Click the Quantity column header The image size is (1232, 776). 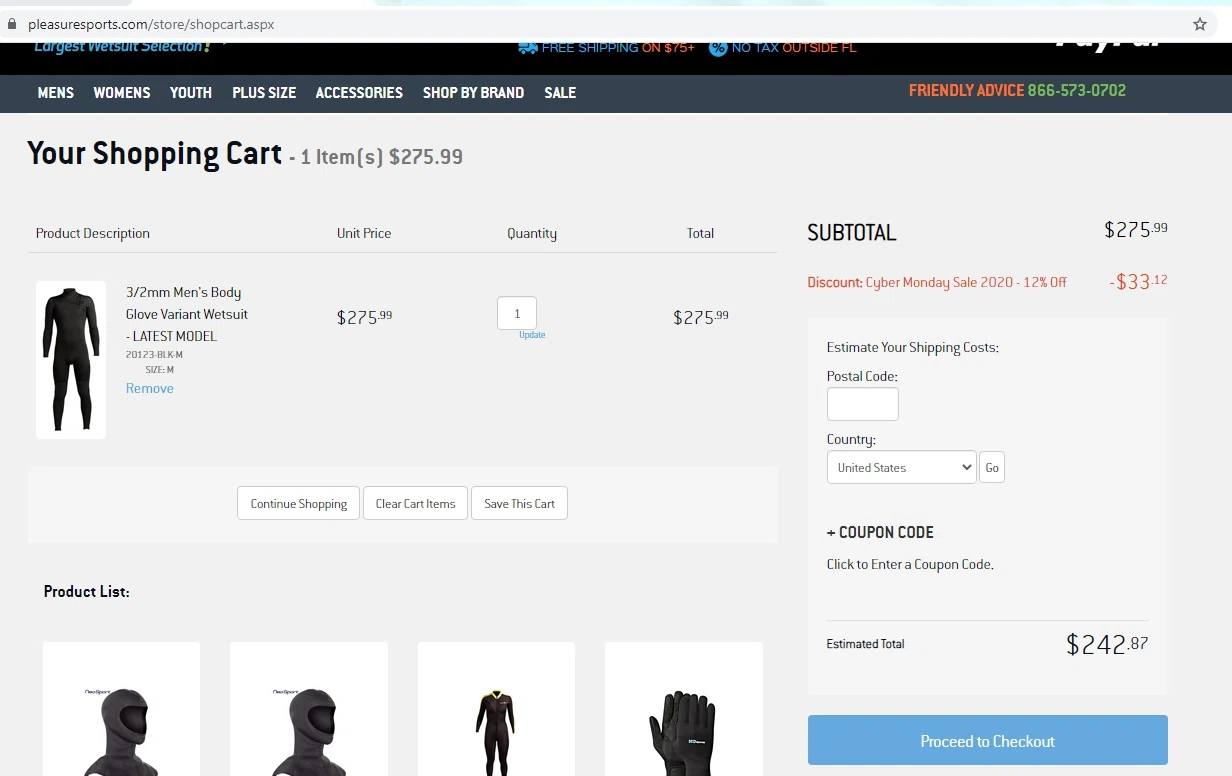coord(532,233)
